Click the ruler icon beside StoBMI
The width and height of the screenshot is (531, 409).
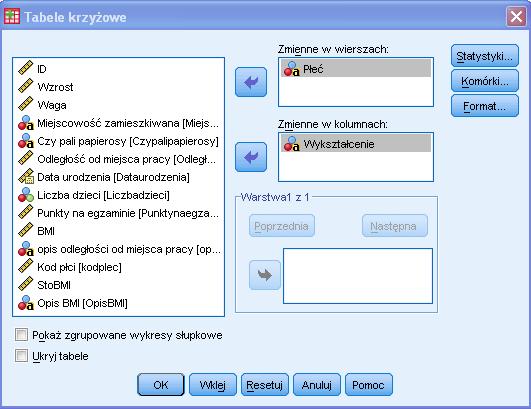coord(26,284)
